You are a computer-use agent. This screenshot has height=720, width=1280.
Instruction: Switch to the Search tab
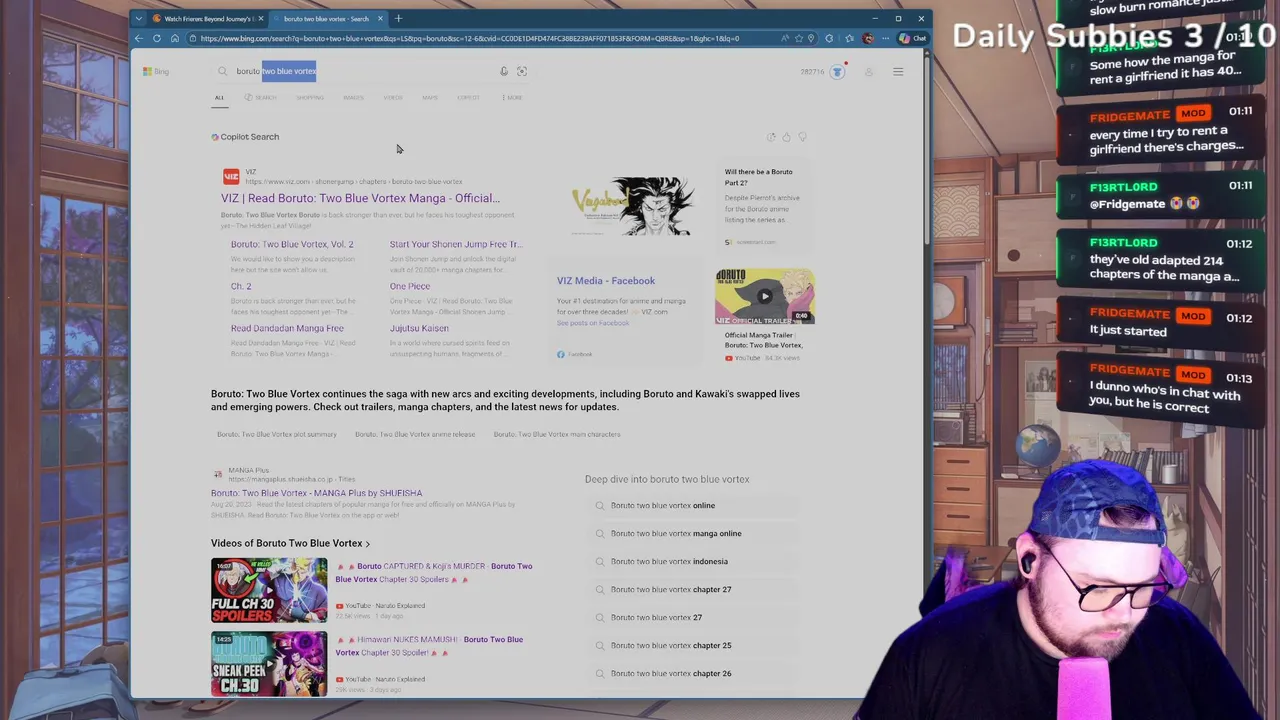click(x=261, y=97)
